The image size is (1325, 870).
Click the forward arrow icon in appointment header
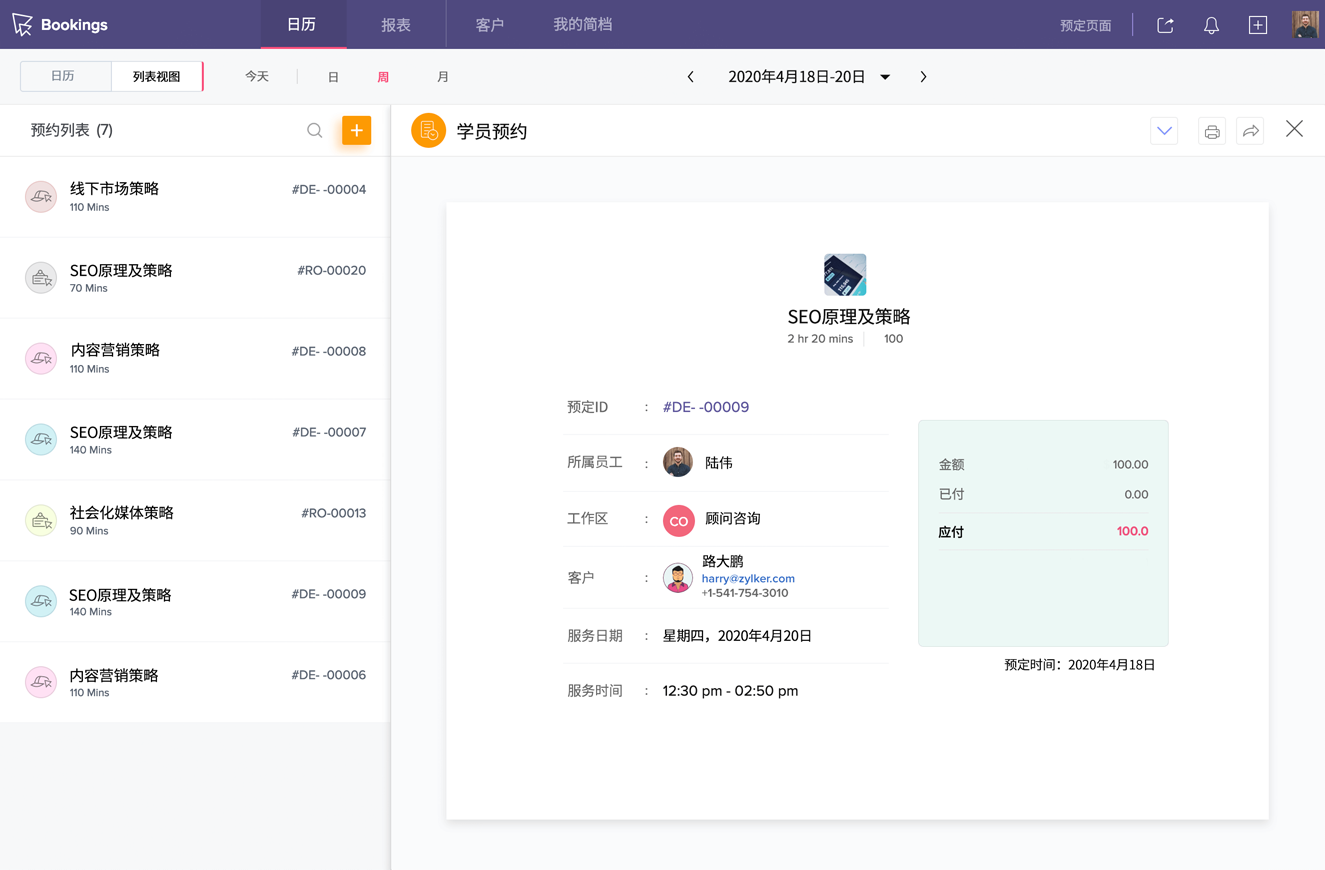tap(1250, 131)
